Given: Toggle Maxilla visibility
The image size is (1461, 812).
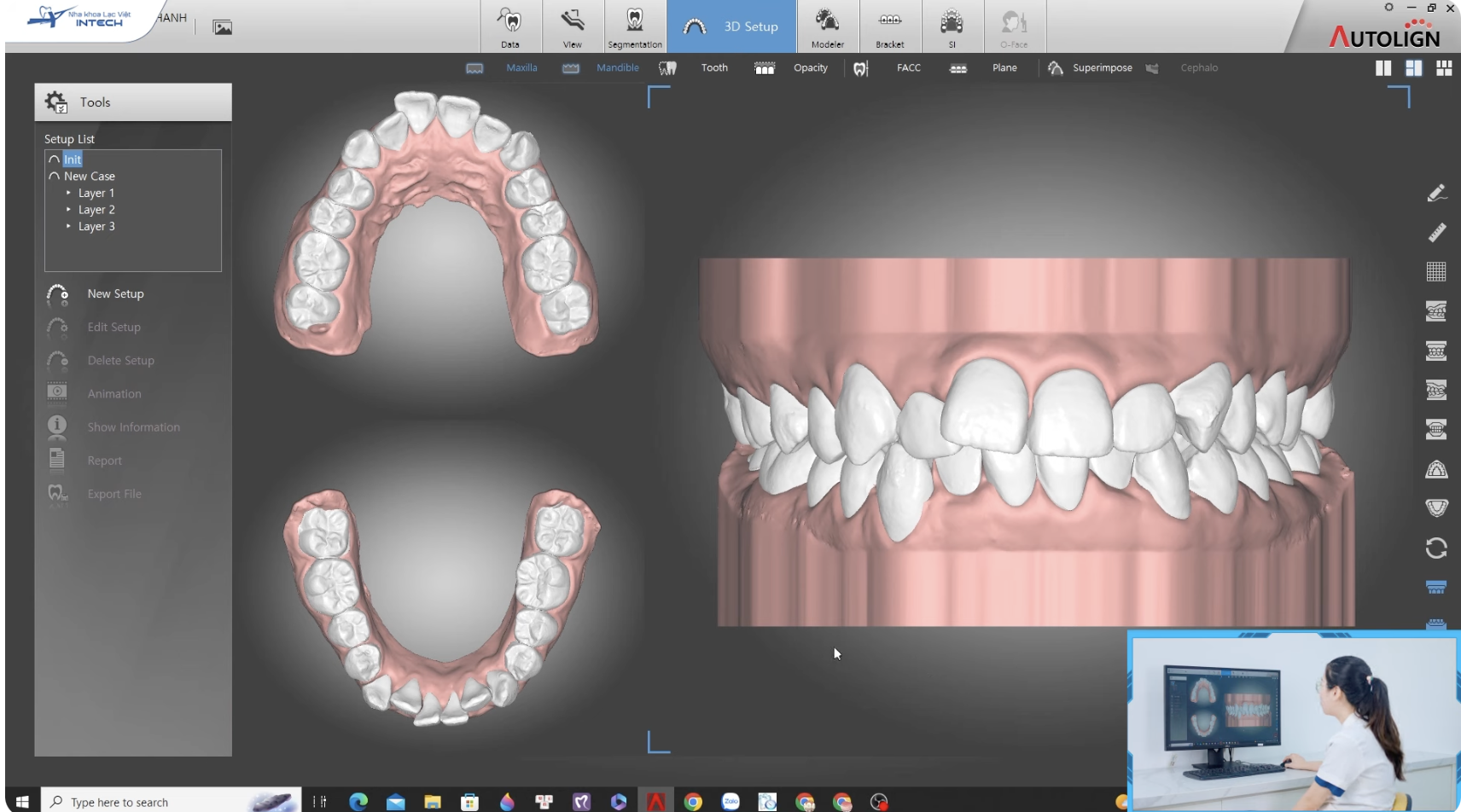Looking at the screenshot, I should click(x=521, y=68).
